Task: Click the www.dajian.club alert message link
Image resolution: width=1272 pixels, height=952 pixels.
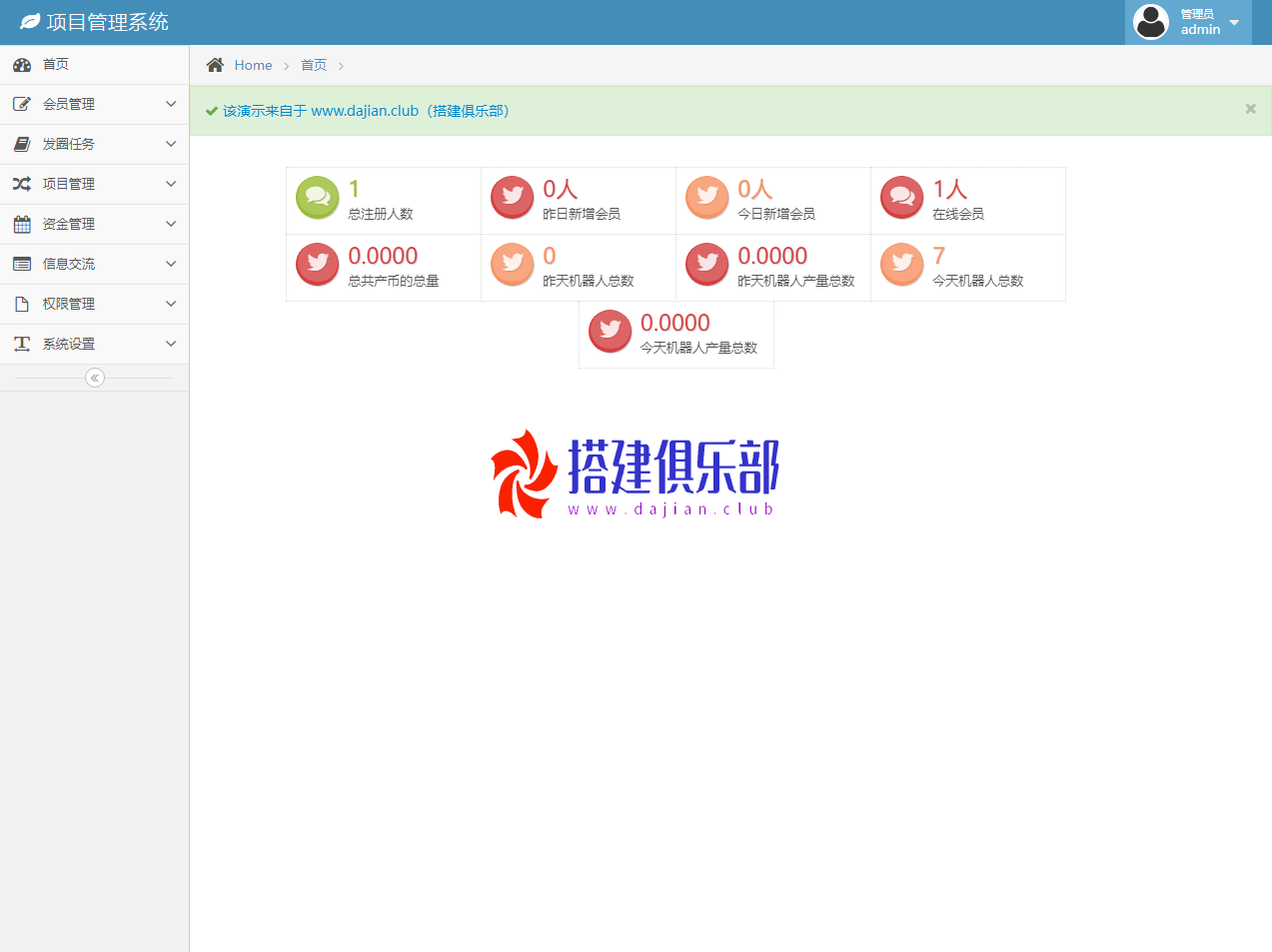Action: [x=366, y=111]
